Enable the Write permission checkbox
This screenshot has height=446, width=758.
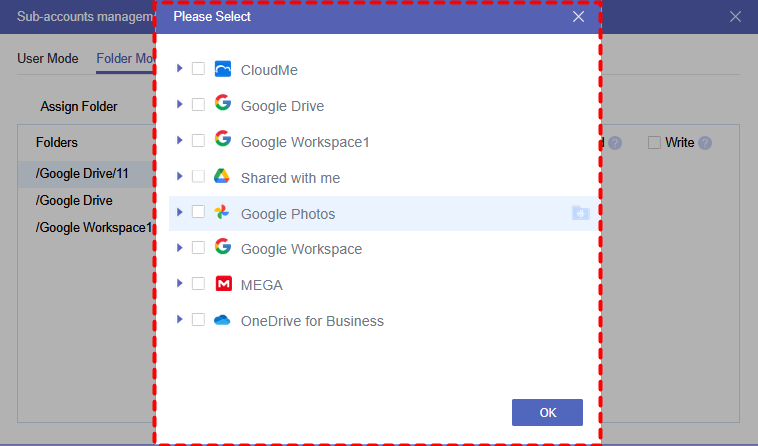click(654, 143)
